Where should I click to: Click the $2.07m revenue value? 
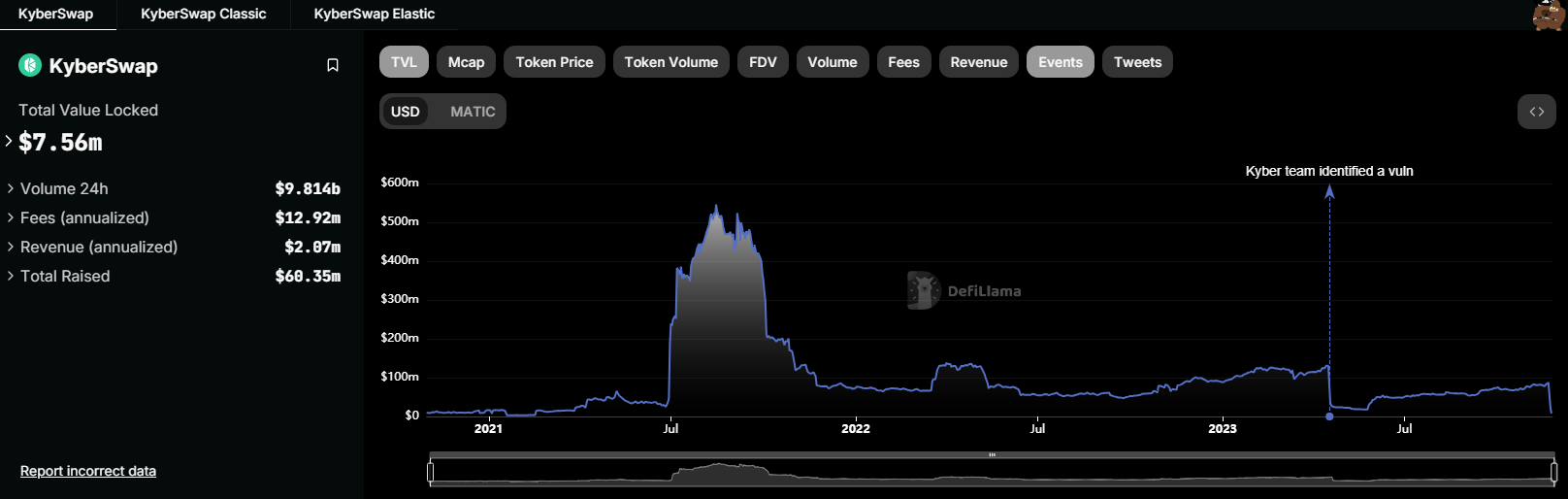pos(312,247)
